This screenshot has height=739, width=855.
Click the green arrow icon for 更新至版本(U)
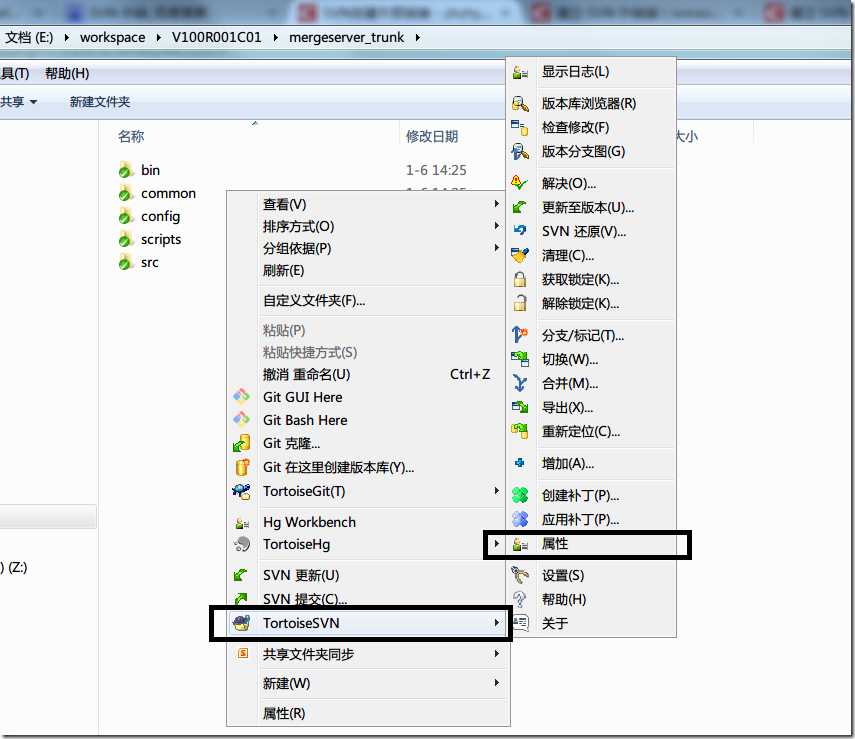point(520,207)
